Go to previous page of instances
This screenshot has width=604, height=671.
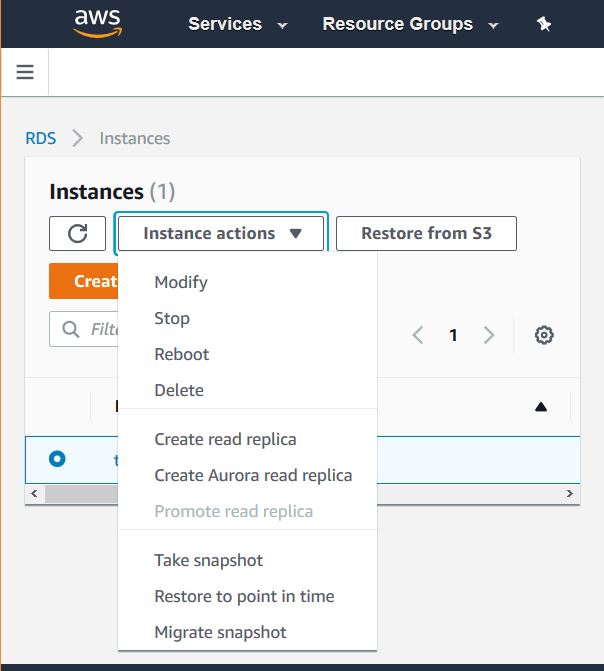418,335
